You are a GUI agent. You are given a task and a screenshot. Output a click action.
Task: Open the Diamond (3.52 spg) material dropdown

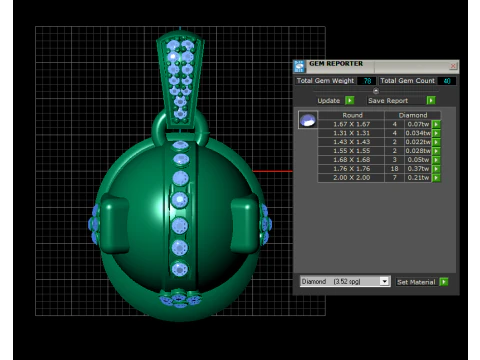point(385,282)
